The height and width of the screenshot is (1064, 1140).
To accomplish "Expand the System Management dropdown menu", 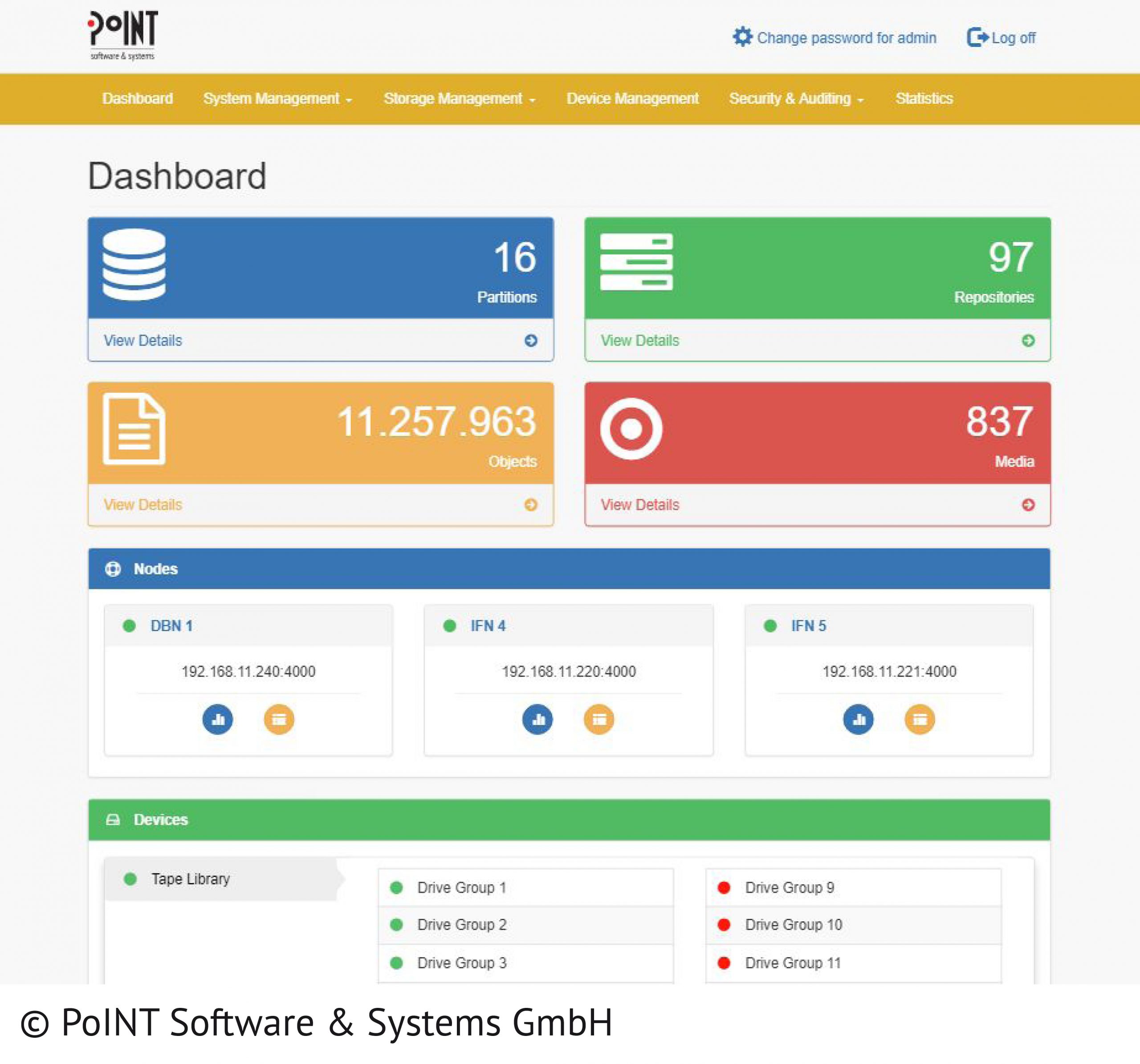I will coord(277,98).
